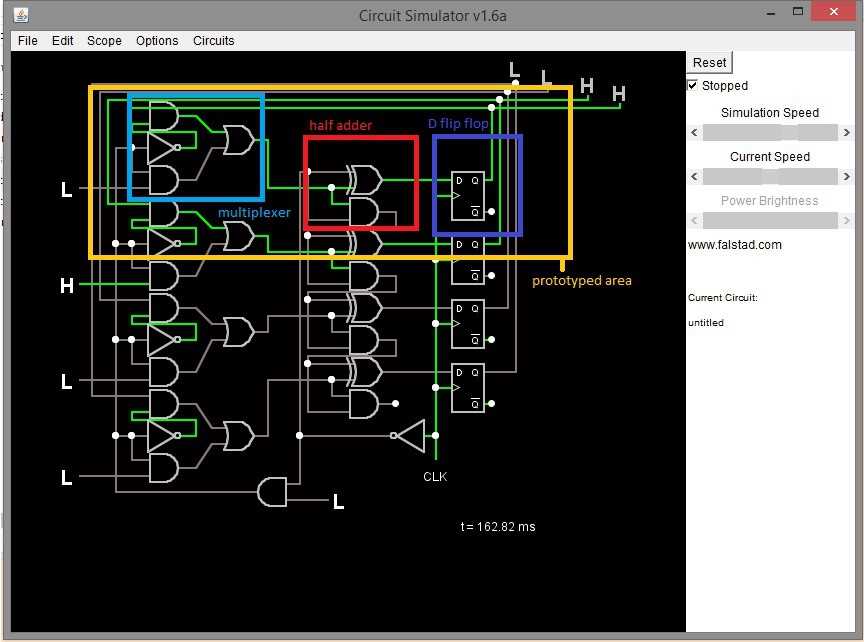Click the t= 162.82 ms time readout
This screenshot has height=642, width=864.
point(498,527)
